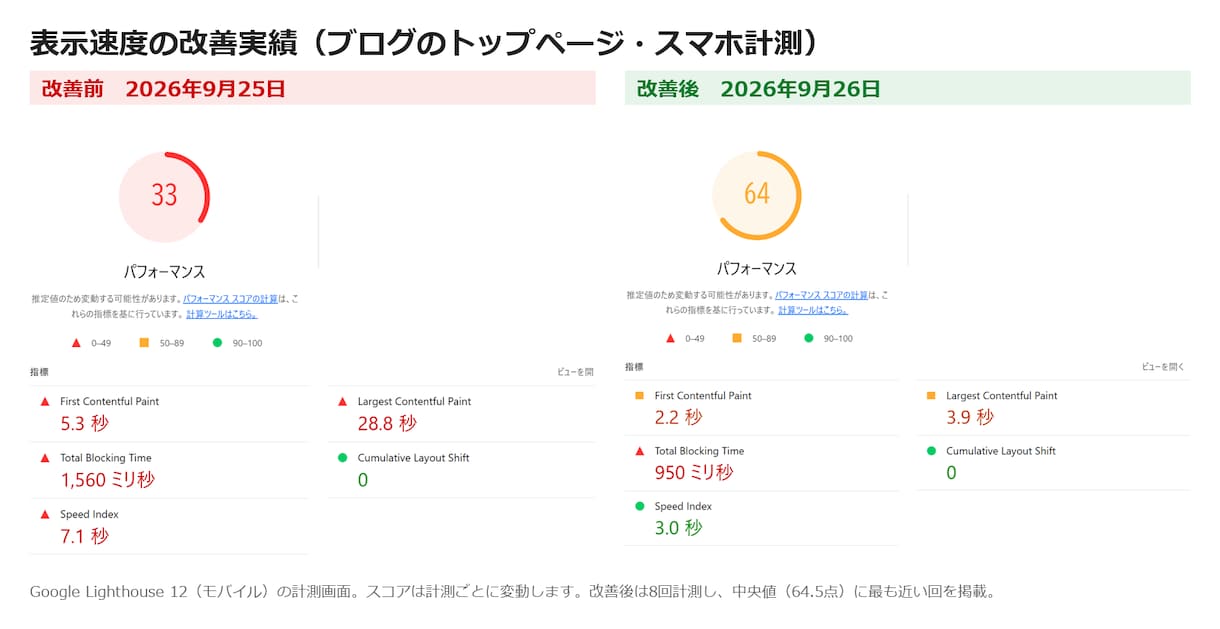Image resolution: width=1220 pixels, height=629 pixels.
Task: Click the 90–100 legend text in 改善前 panel
Action: (x=245, y=343)
